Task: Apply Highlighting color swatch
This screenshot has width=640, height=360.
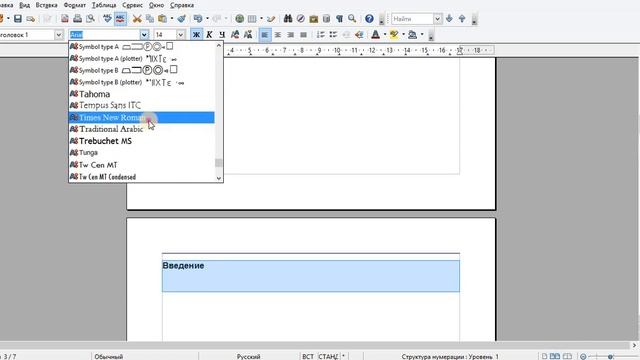Action: pyautogui.click(x=394, y=35)
